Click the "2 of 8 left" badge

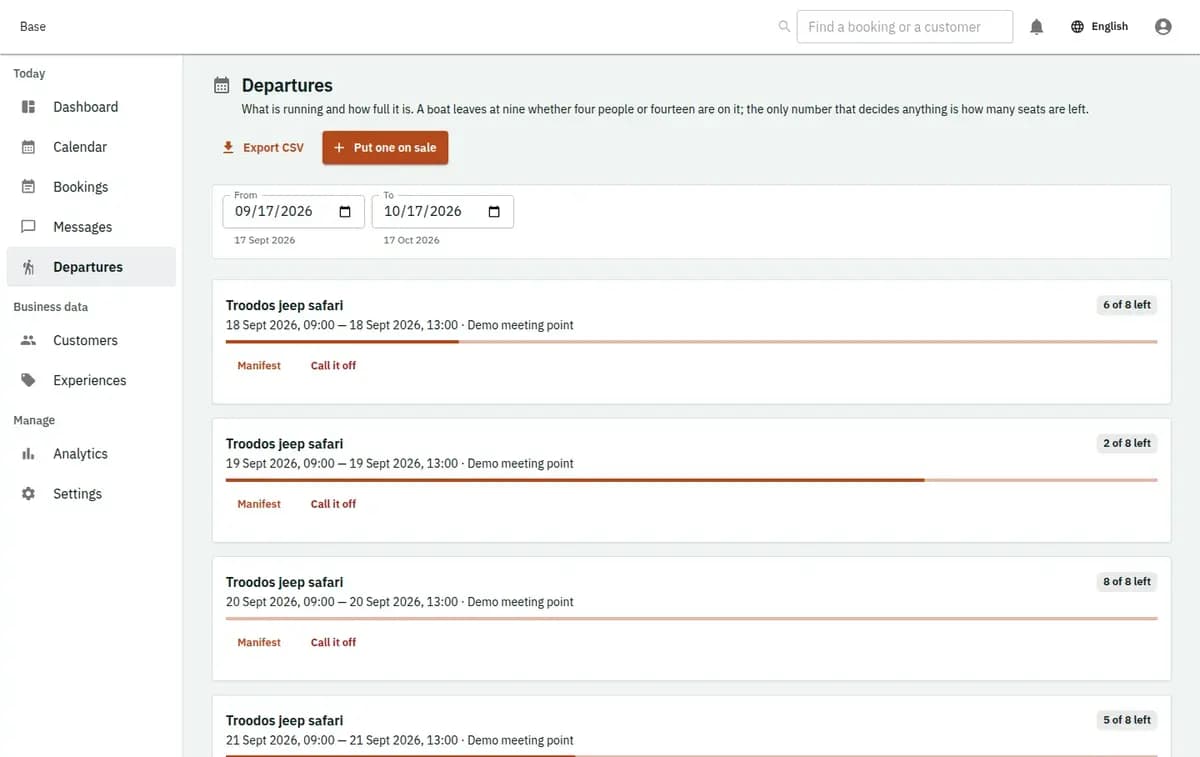coord(1127,443)
